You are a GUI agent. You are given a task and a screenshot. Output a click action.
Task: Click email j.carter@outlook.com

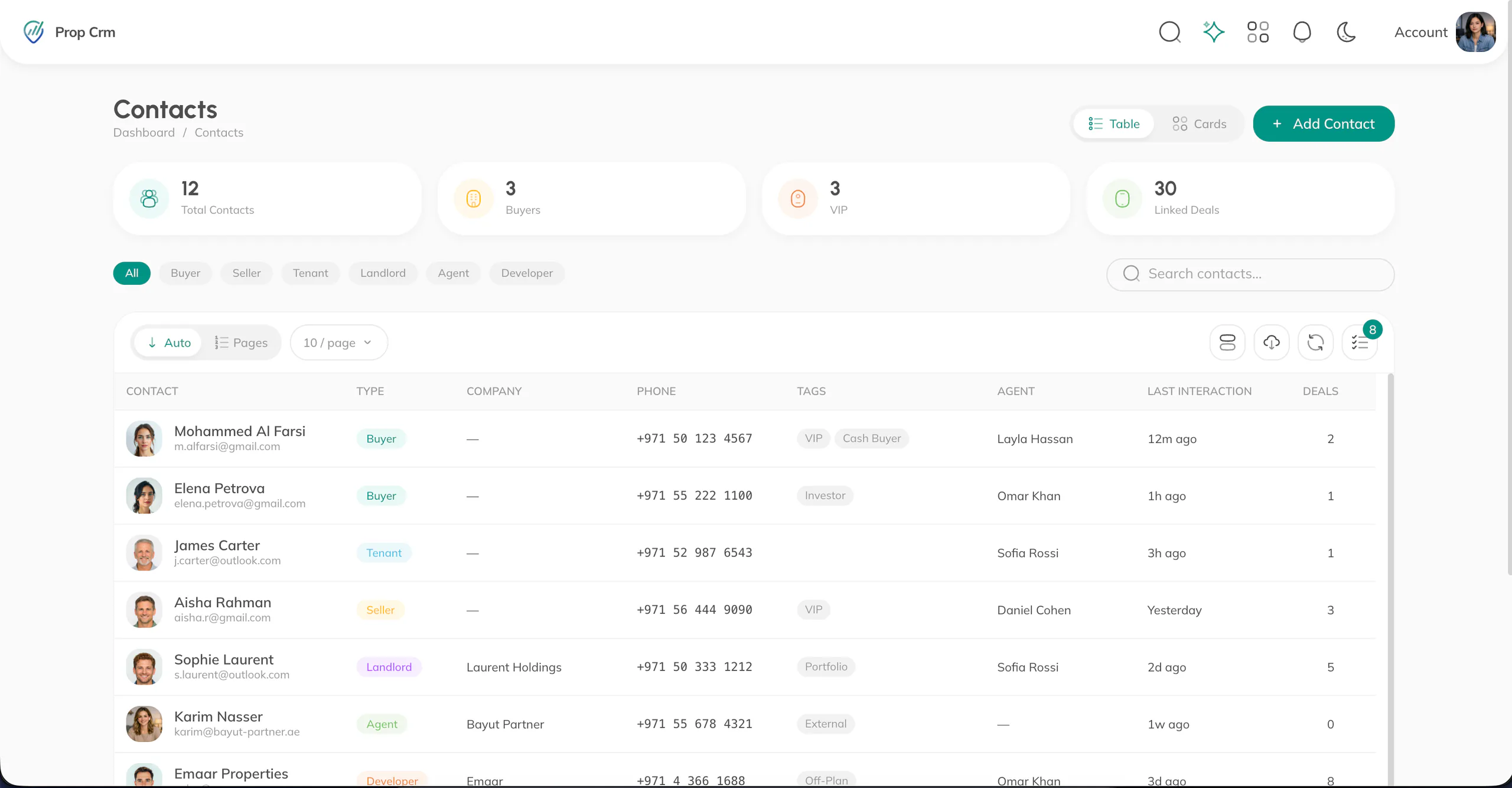pos(227,561)
